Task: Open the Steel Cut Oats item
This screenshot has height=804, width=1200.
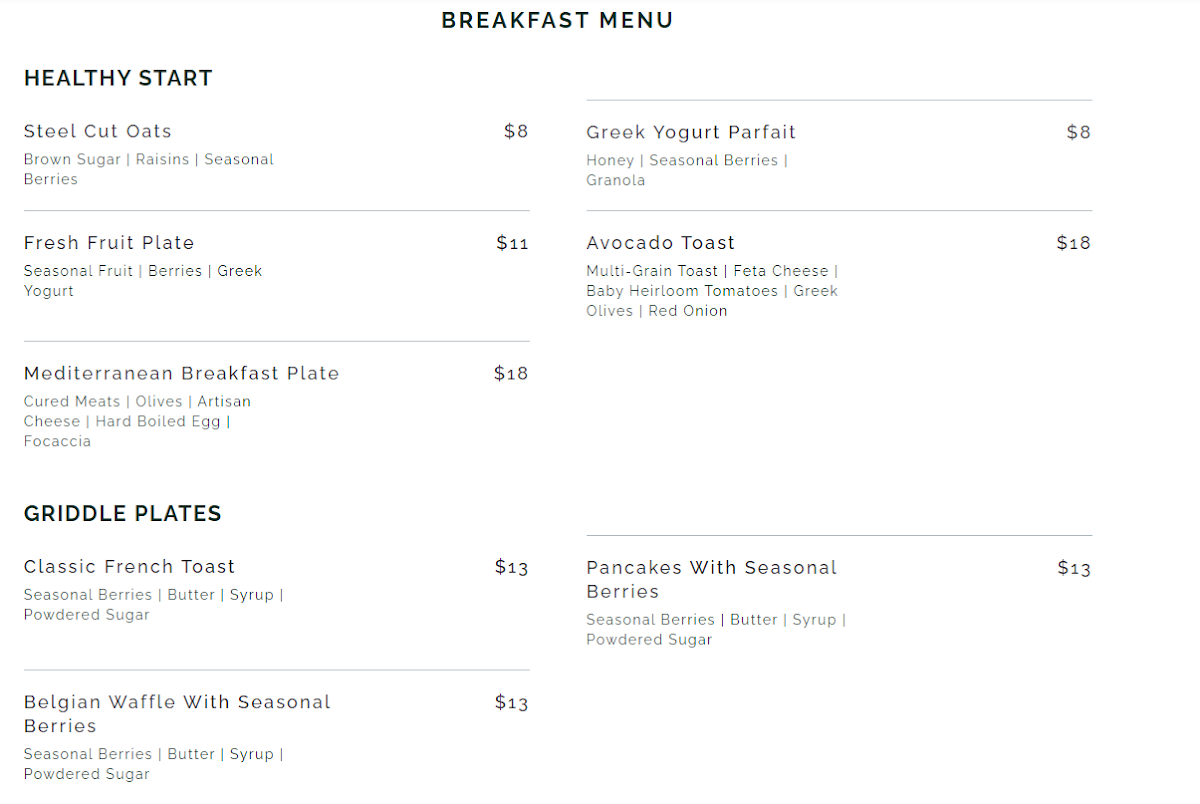Action: [x=98, y=131]
